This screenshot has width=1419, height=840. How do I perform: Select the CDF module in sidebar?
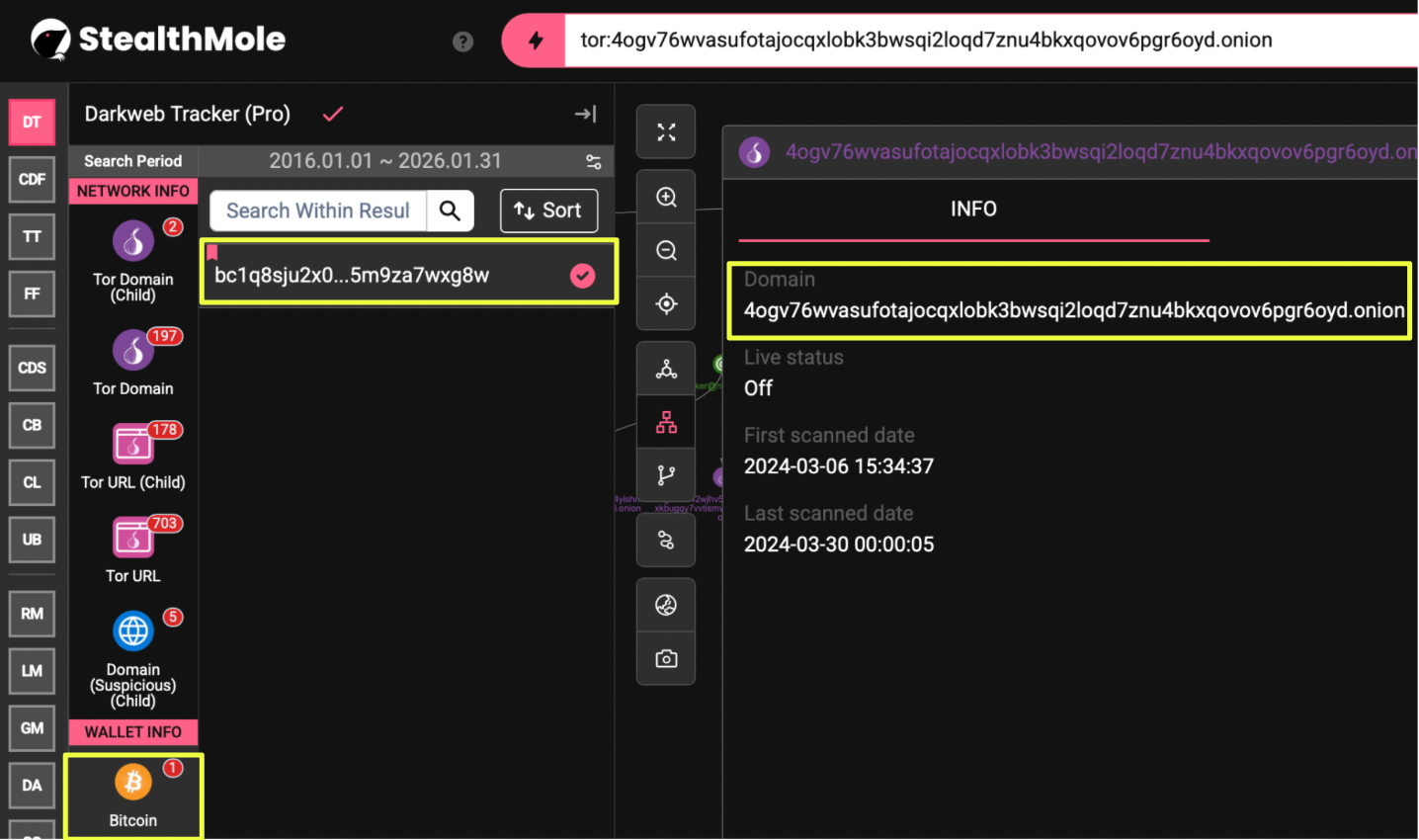click(32, 180)
